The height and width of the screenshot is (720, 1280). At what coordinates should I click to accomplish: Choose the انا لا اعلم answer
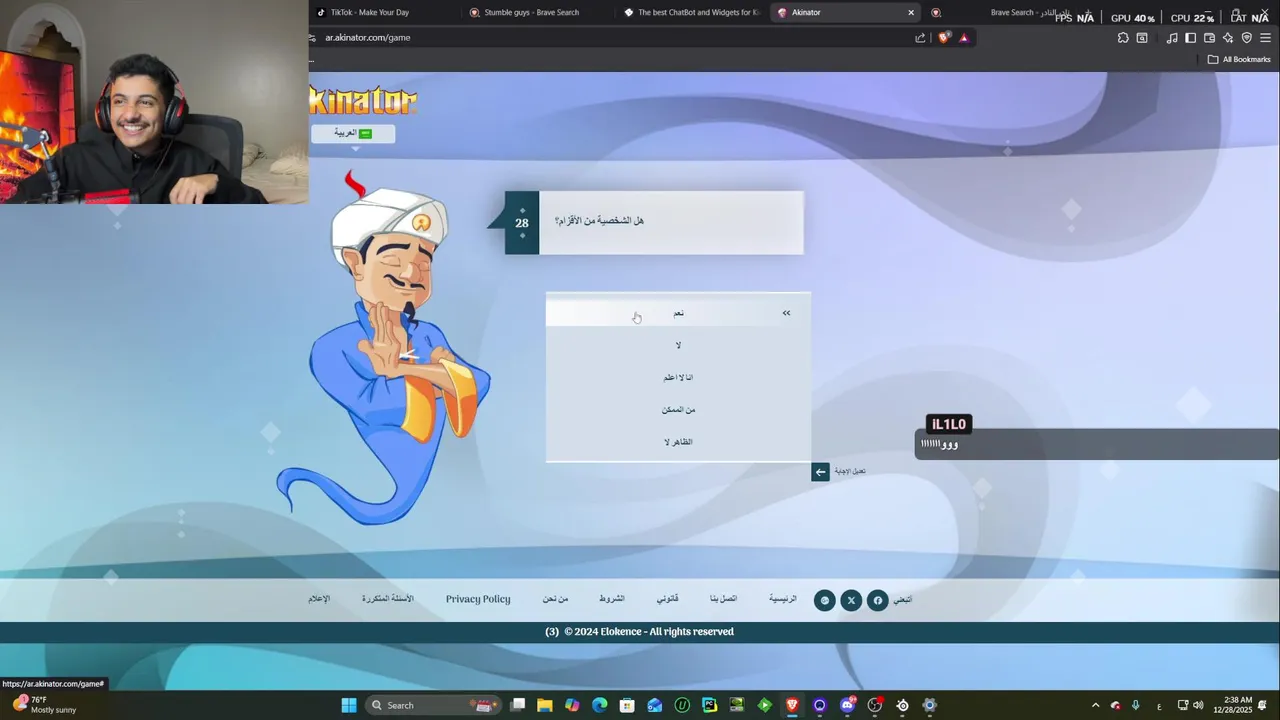coord(678,377)
